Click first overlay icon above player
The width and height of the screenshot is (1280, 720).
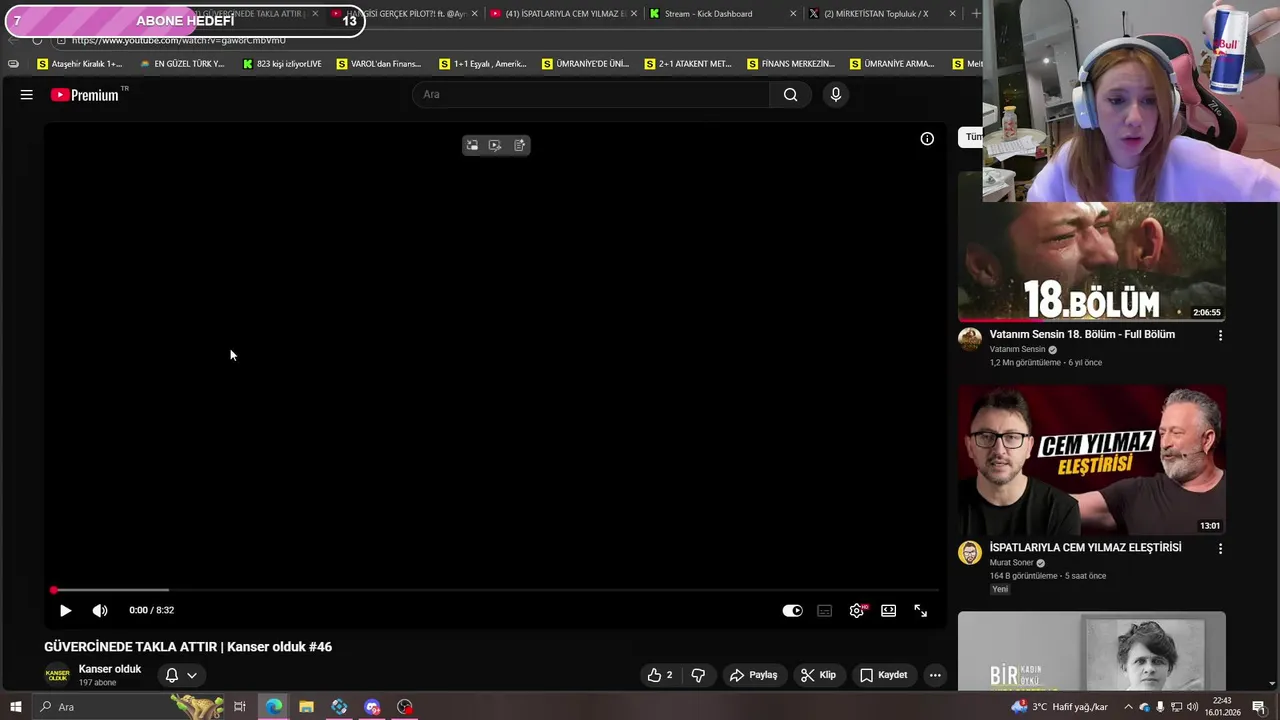472,145
